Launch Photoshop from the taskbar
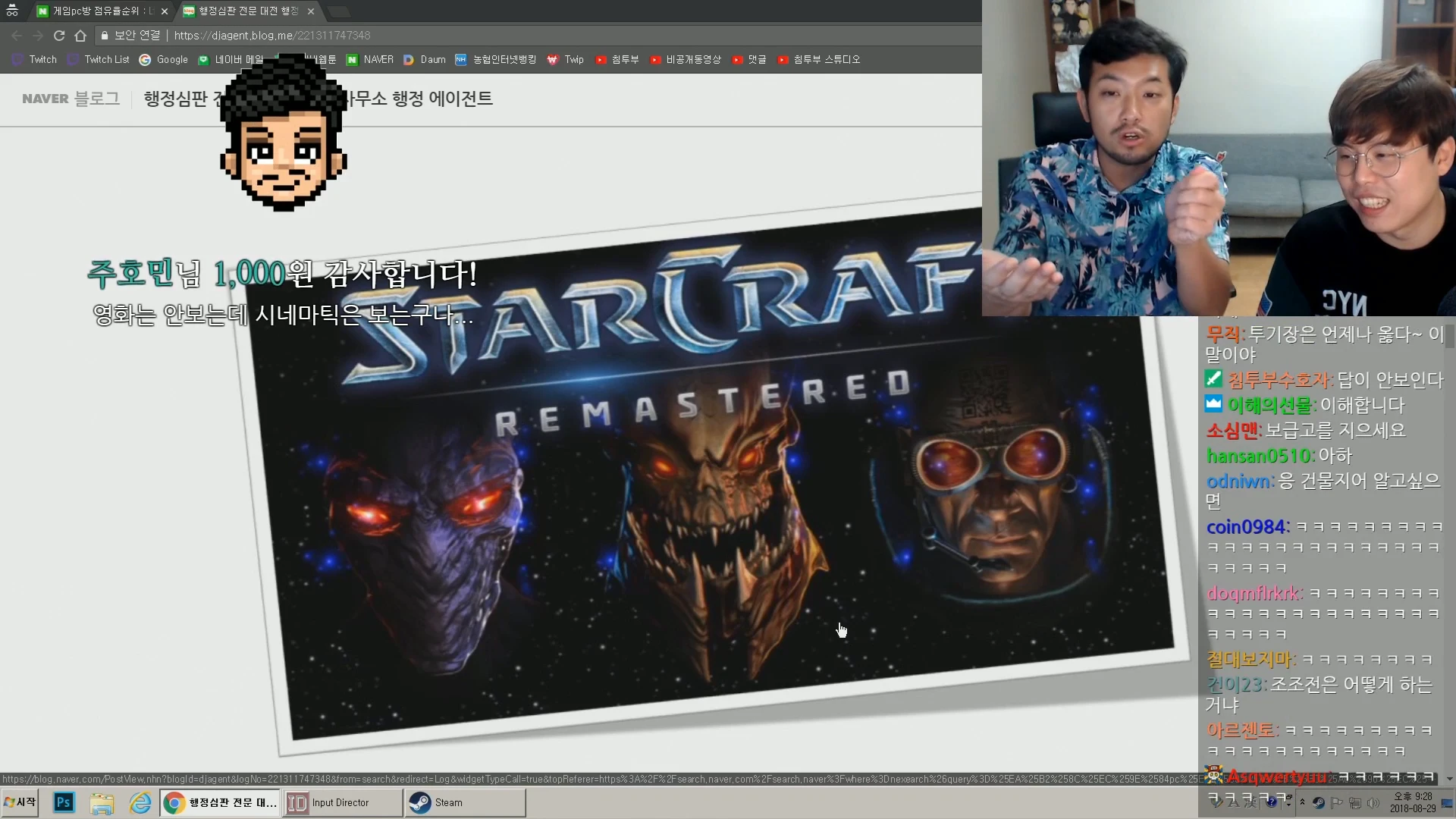Image resolution: width=1456 pixels, height=819 pixels. point(64,802)
